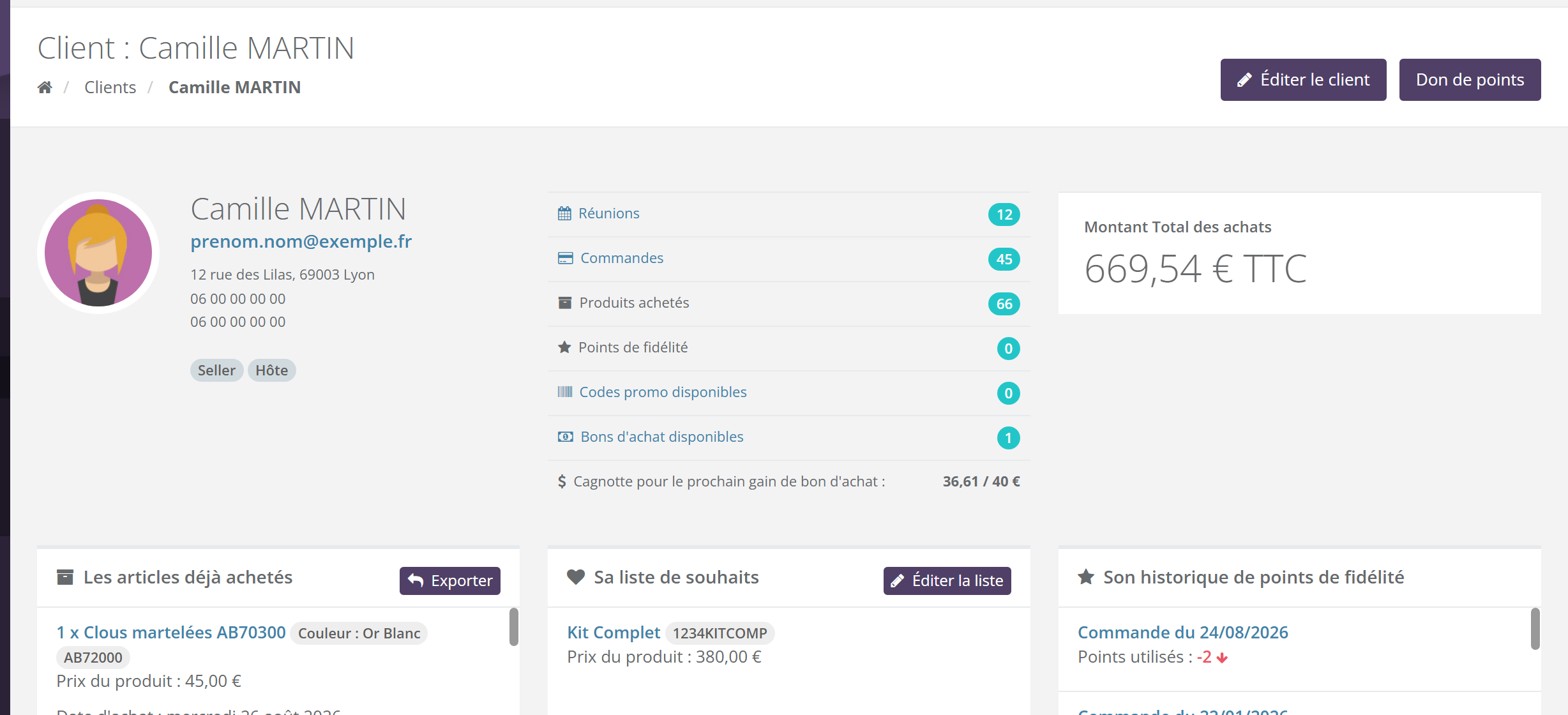Click the heart icon in wishlist header

(576, 577)
